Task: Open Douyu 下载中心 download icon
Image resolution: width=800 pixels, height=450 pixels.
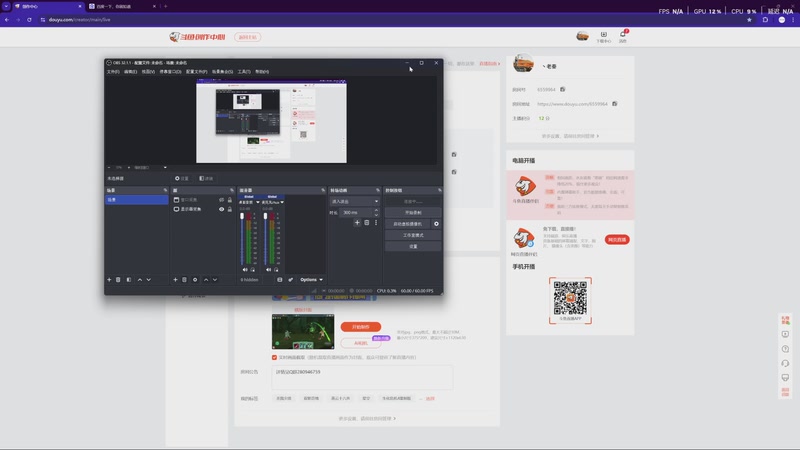Action: (x=604, y=36)
